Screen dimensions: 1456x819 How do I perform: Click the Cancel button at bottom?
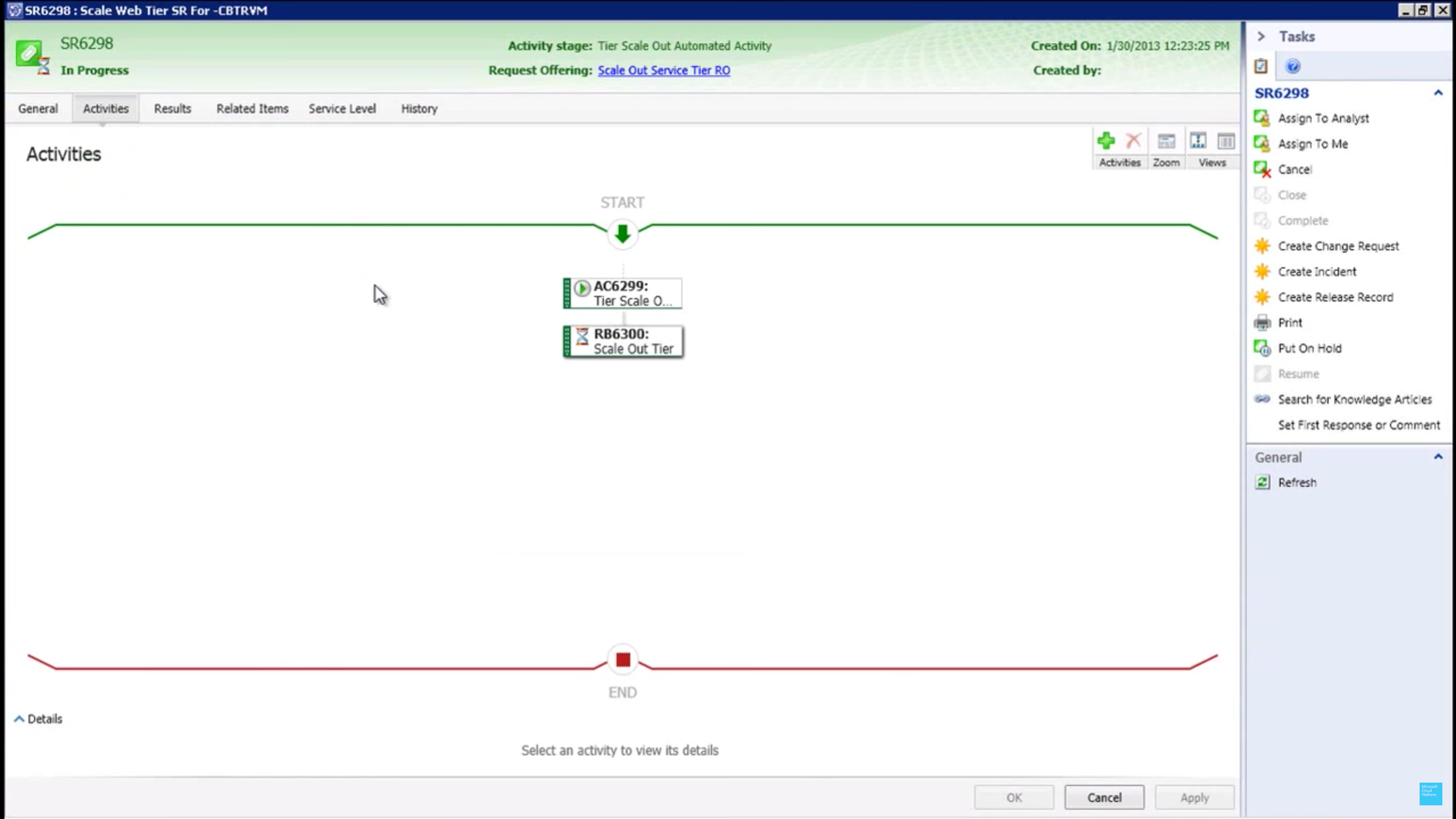[x=1104, y=797]
